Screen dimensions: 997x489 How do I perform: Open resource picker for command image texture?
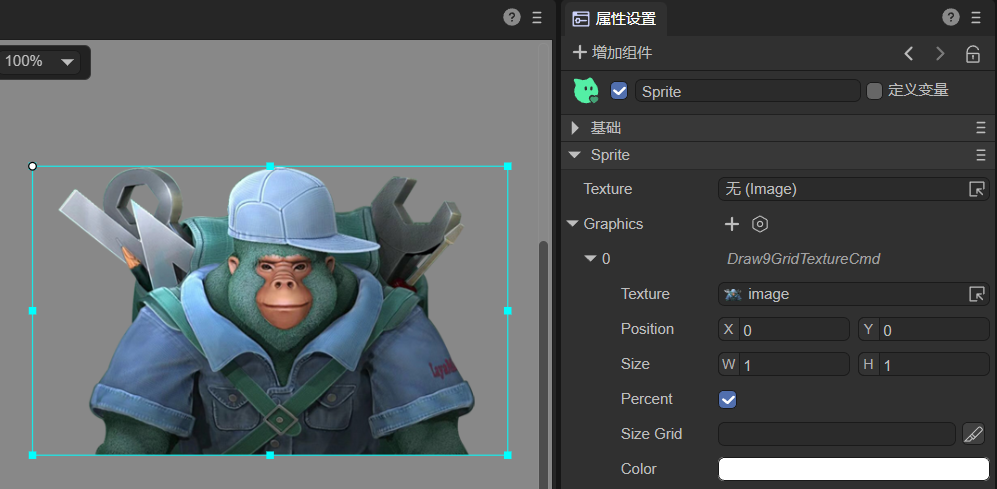point(977,294)
